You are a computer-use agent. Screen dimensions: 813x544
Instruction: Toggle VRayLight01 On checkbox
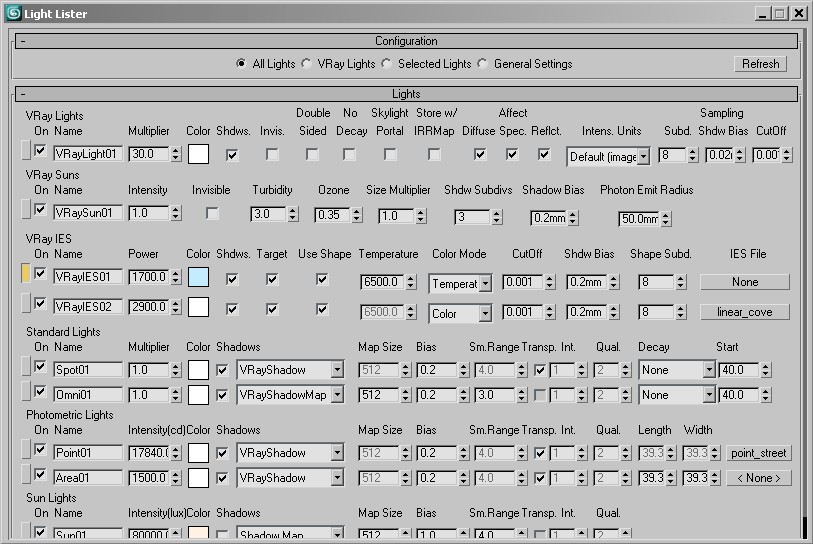point(40,151)
